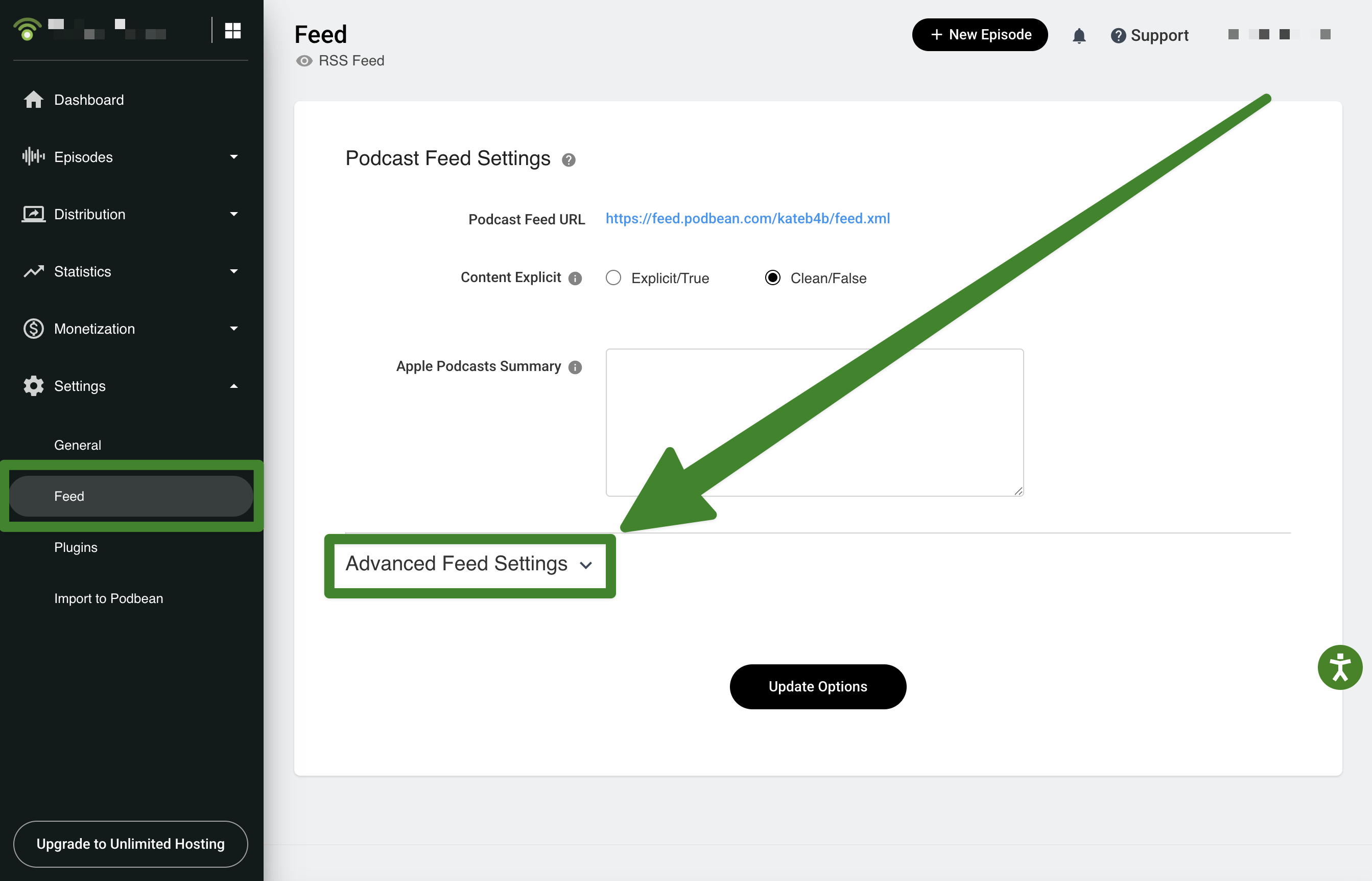Click the Content Explicit info icon
The width and height of the screenshot is (1372, 881).
pos(575,279)
